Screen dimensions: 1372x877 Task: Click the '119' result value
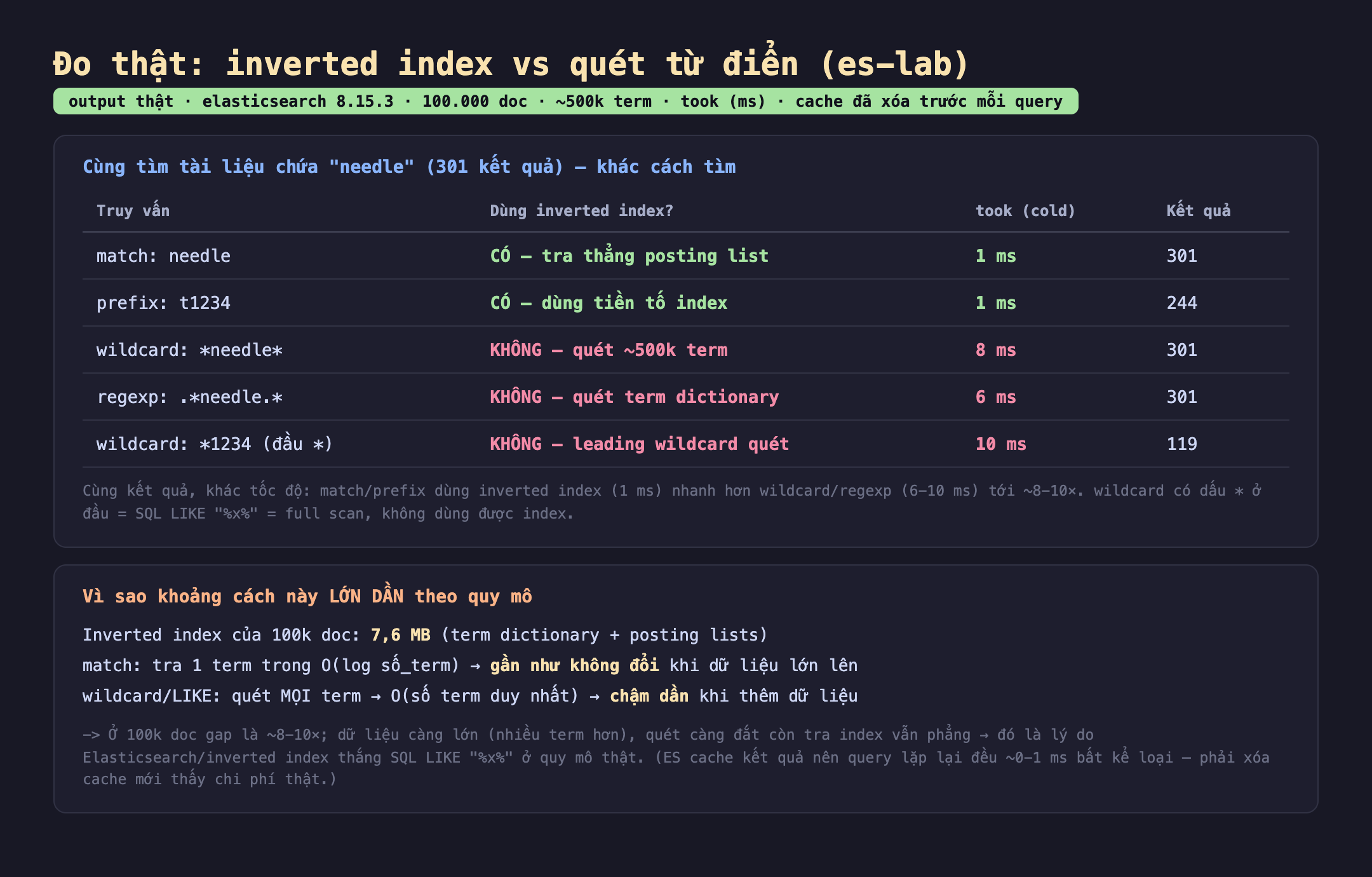pyautogui.click(x=1181, y=444)
